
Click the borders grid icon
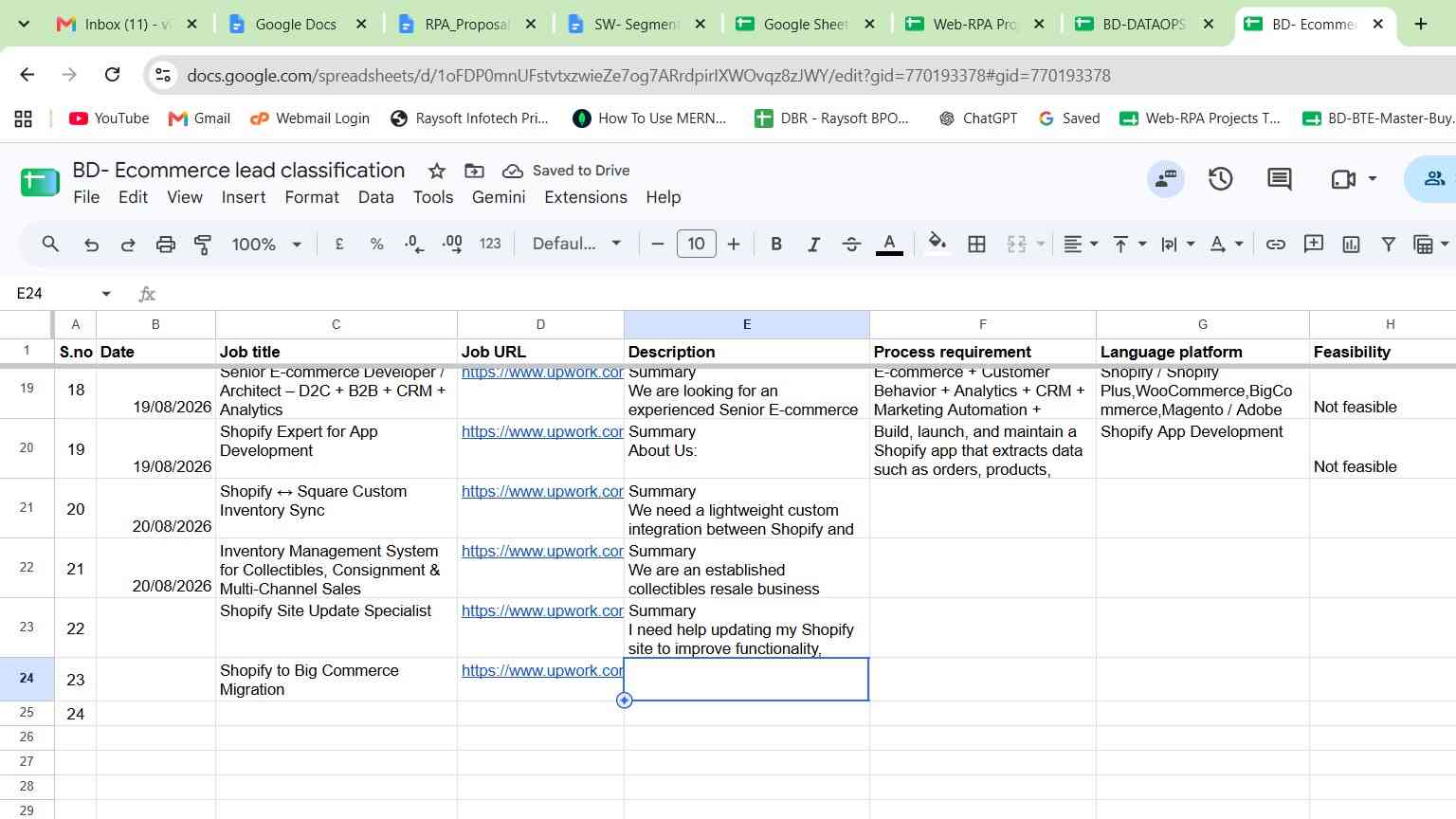pyautogui.click(x=976, y=245)
